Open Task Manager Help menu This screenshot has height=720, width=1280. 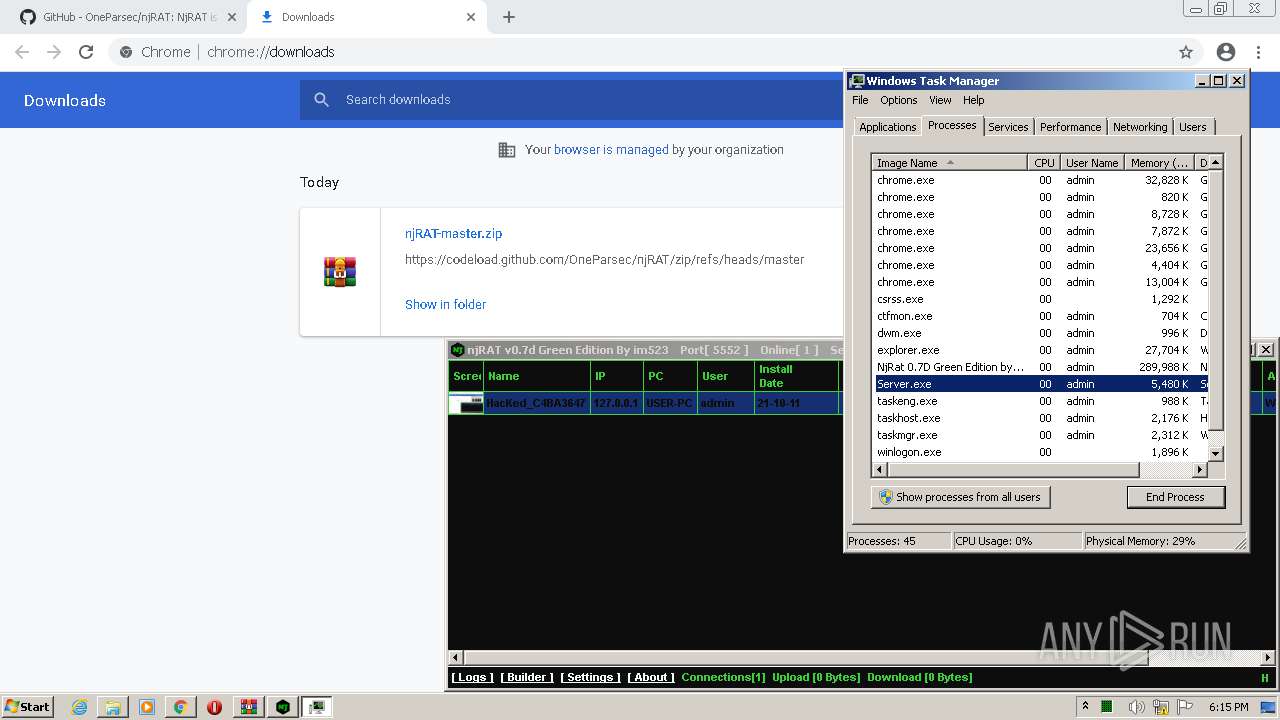pos(974,100)
